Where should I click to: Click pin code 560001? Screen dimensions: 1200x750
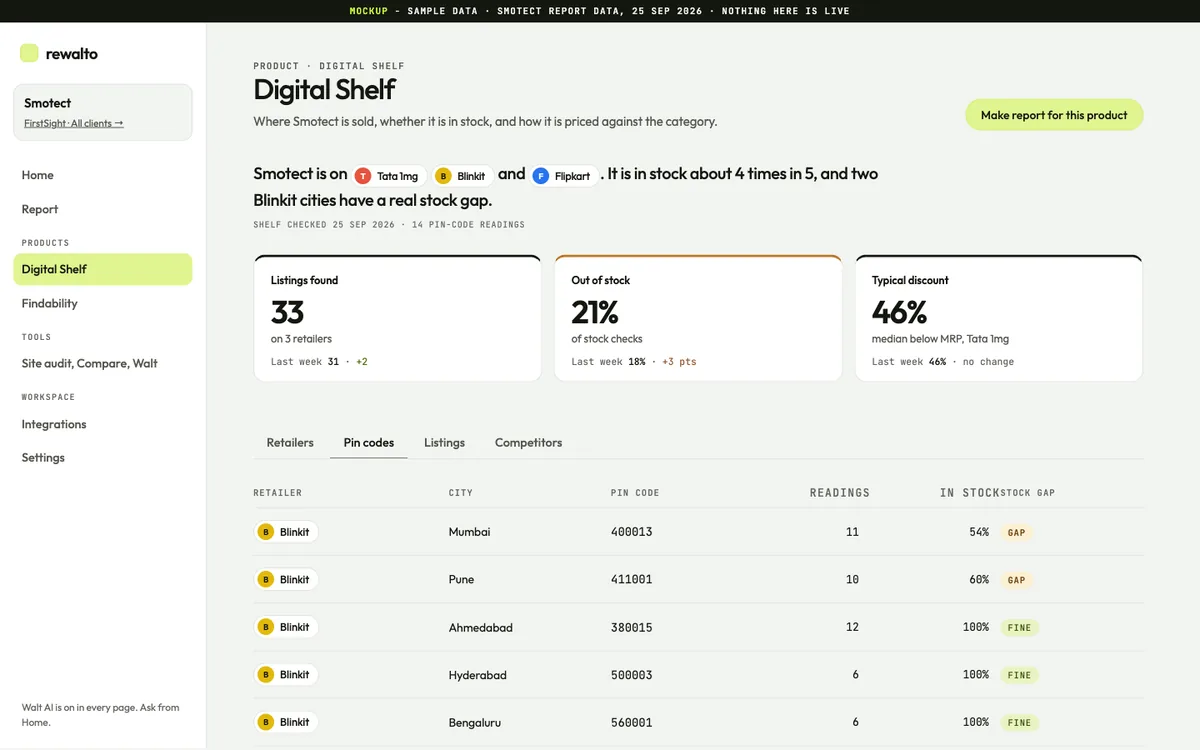[x=631, y=722]
